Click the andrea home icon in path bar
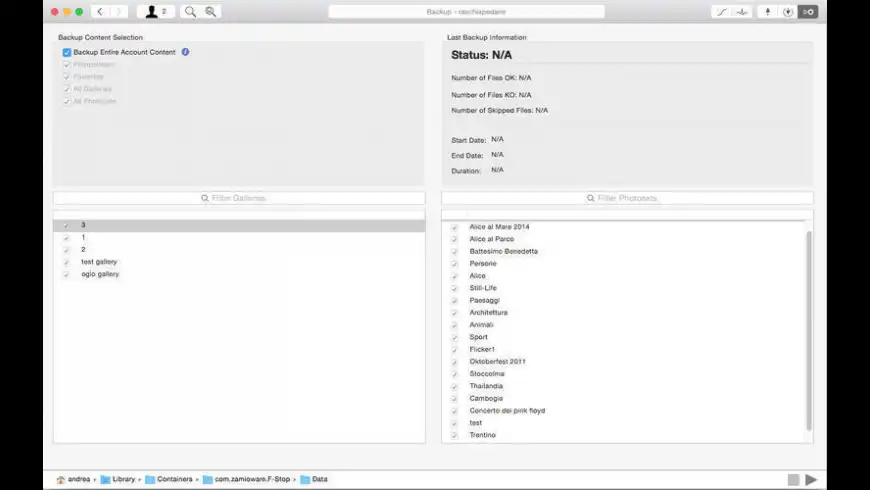The height and width of the screenshot is (490, 870). [60, 479]
